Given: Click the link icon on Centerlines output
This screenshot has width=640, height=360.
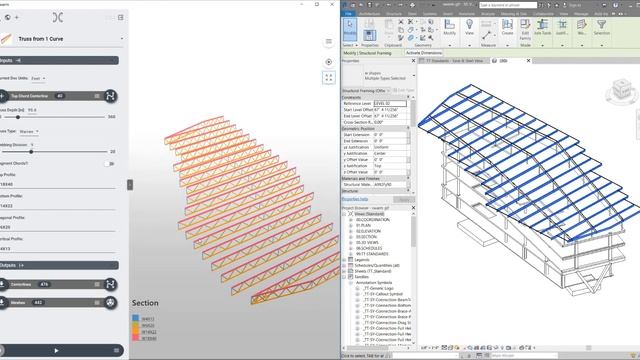Looking at the screenshot, I should [x=110, y=284].
